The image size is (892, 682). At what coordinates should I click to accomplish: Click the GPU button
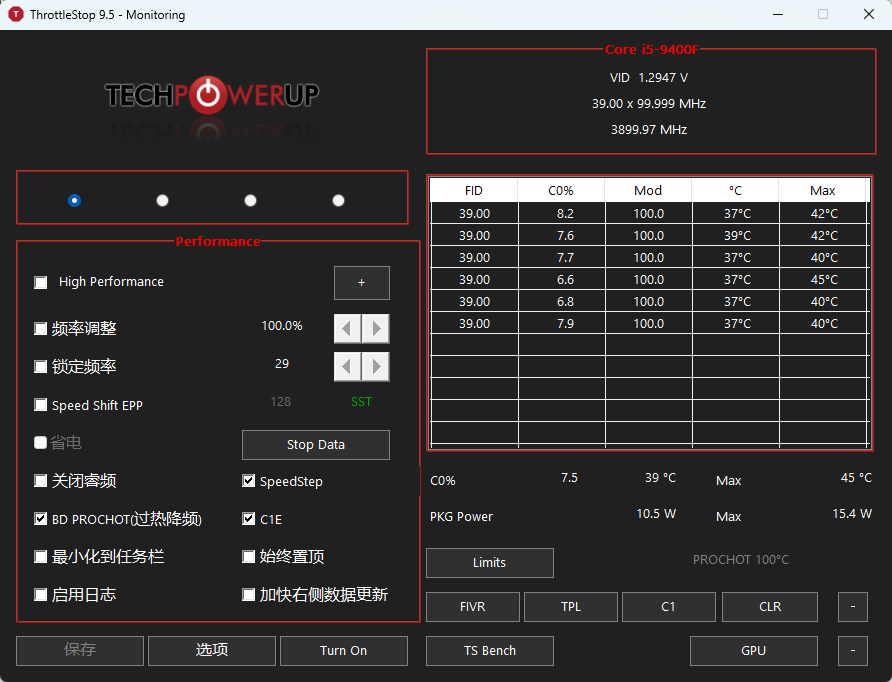(x=754, y=651)
